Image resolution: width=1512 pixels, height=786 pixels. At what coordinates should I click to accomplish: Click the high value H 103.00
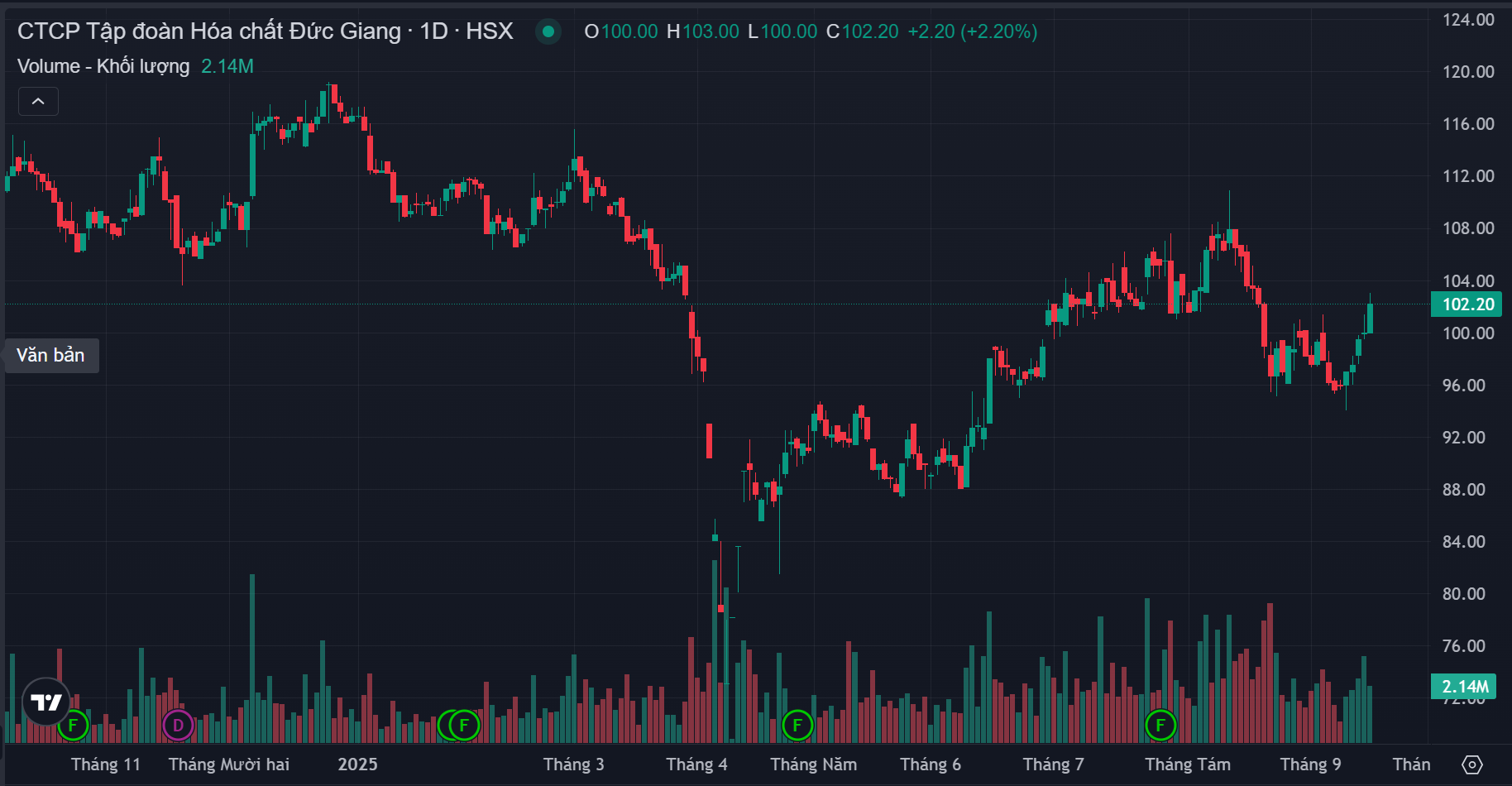point(703,31)
